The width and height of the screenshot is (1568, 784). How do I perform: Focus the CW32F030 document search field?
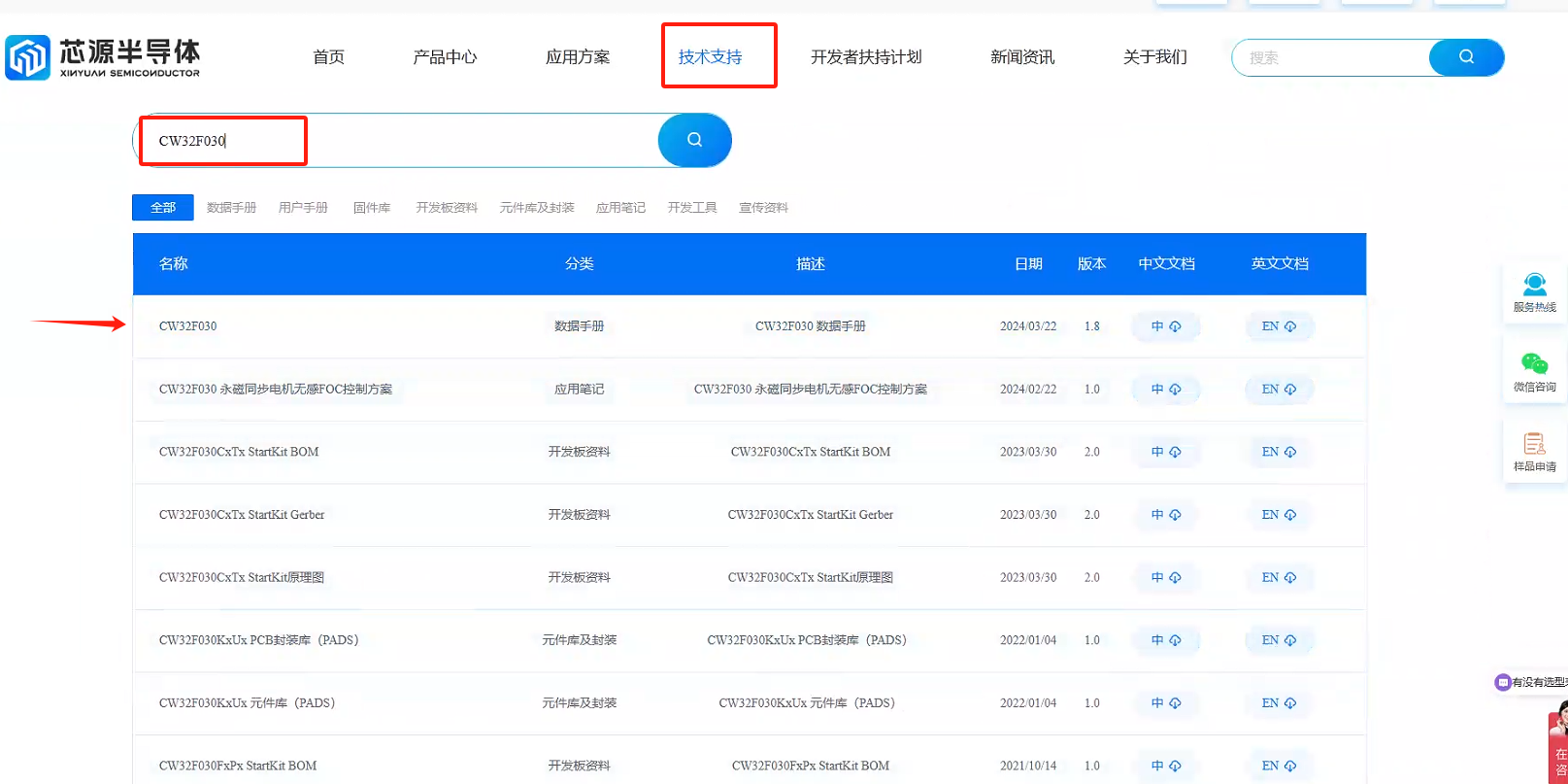click(x=396, y=140)
